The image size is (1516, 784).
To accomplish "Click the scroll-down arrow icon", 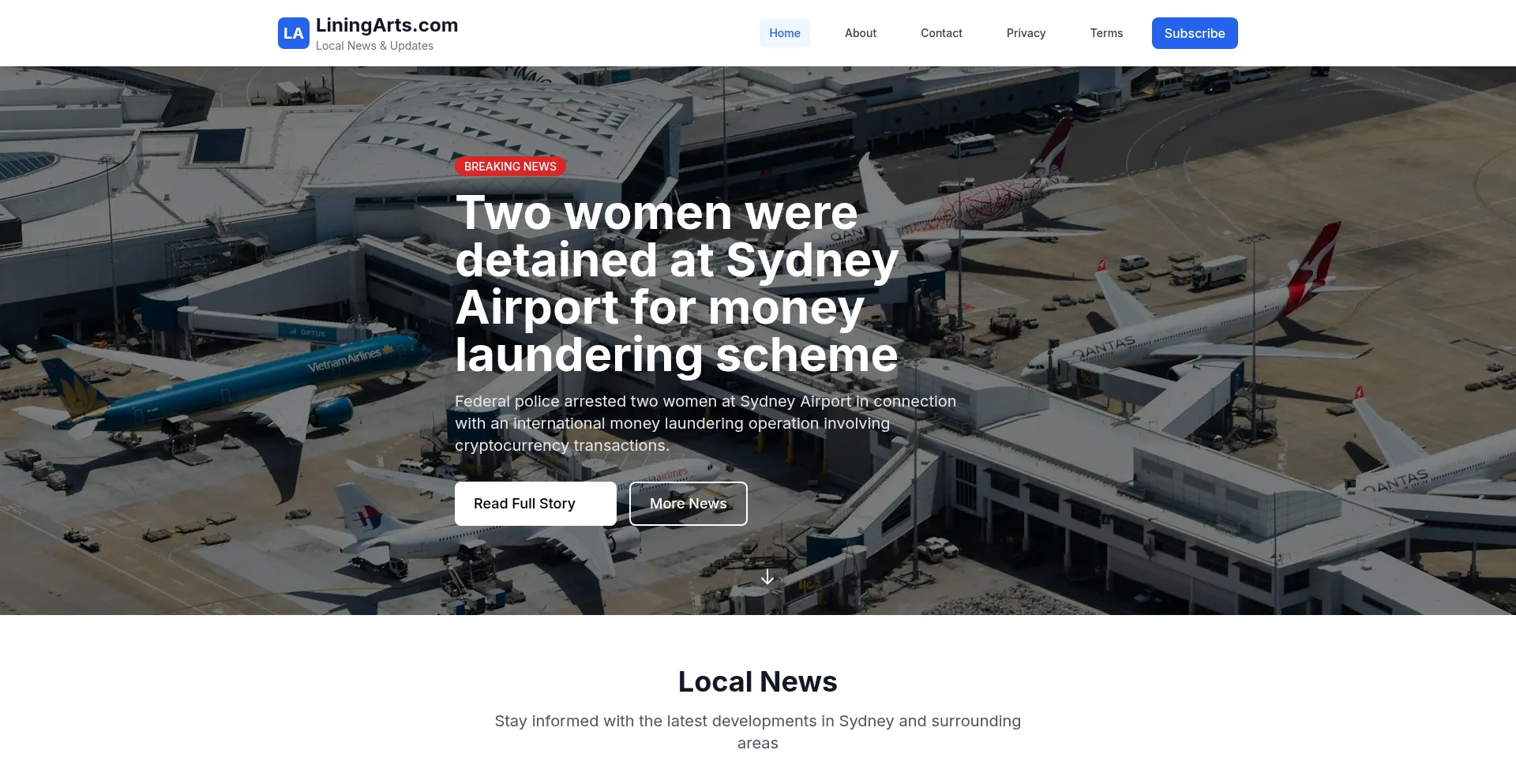I will click(x=767, y=577).
